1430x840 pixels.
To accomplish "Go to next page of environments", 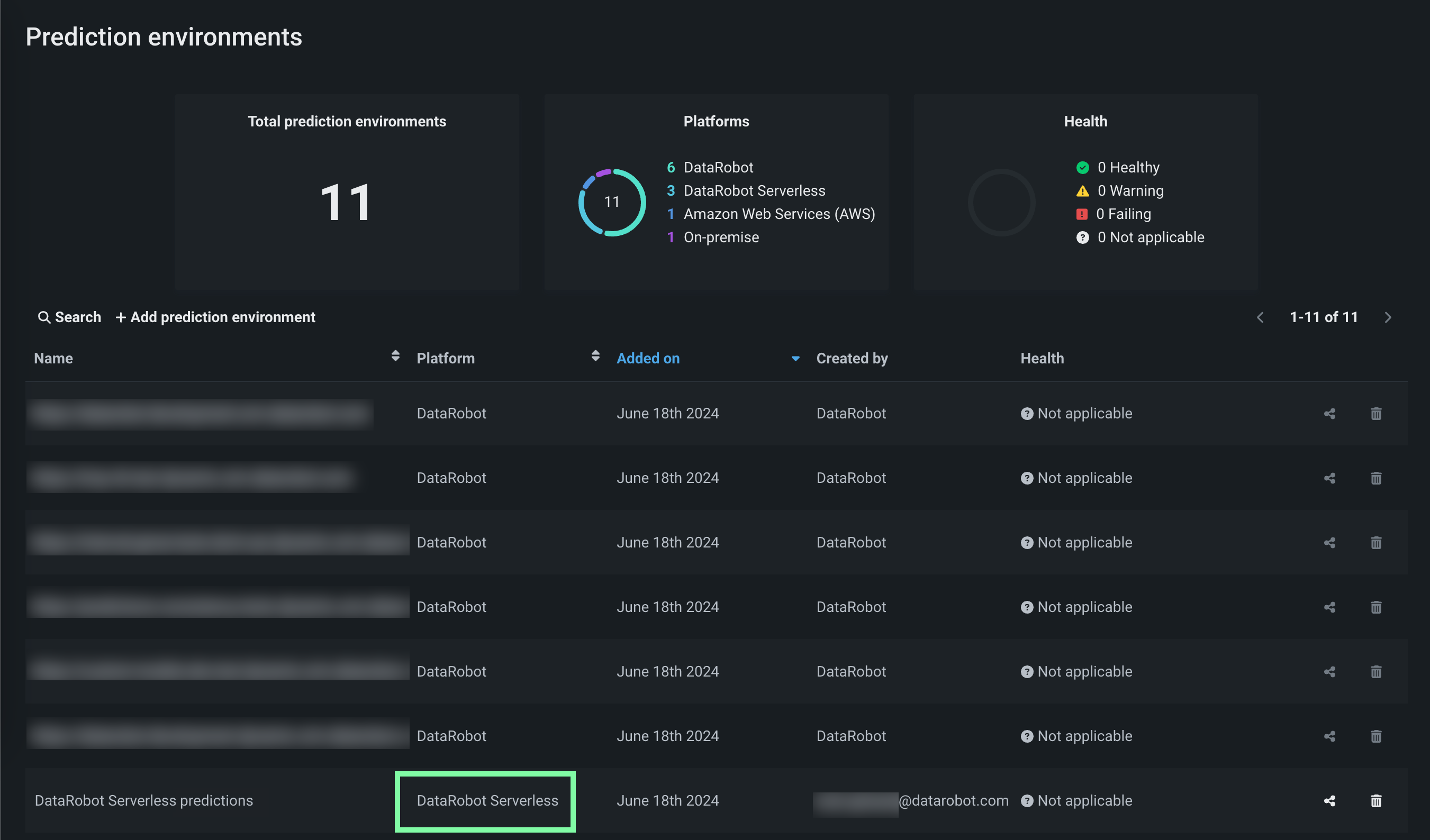I will 1388,317.
